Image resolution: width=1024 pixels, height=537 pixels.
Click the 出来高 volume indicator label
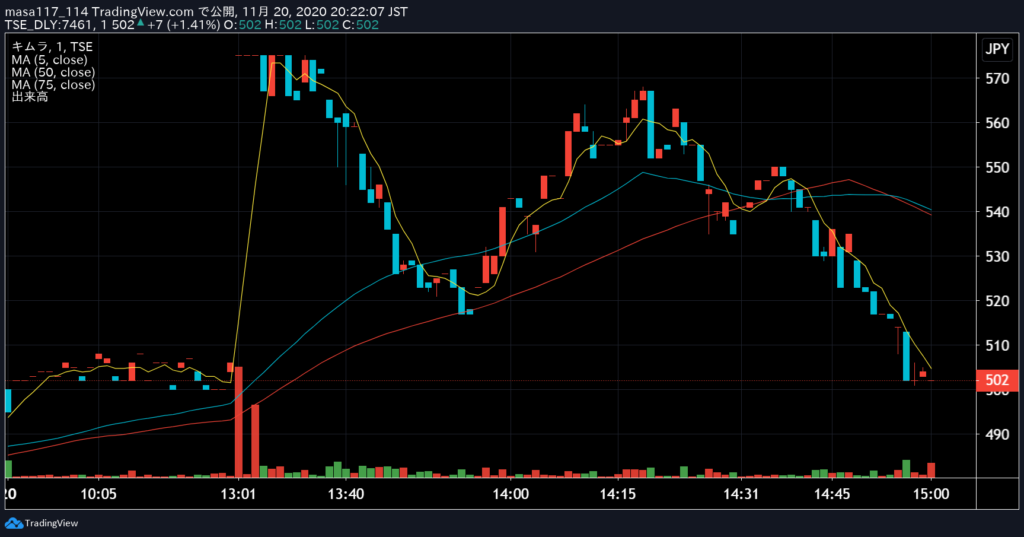click(x=29, y=97)
